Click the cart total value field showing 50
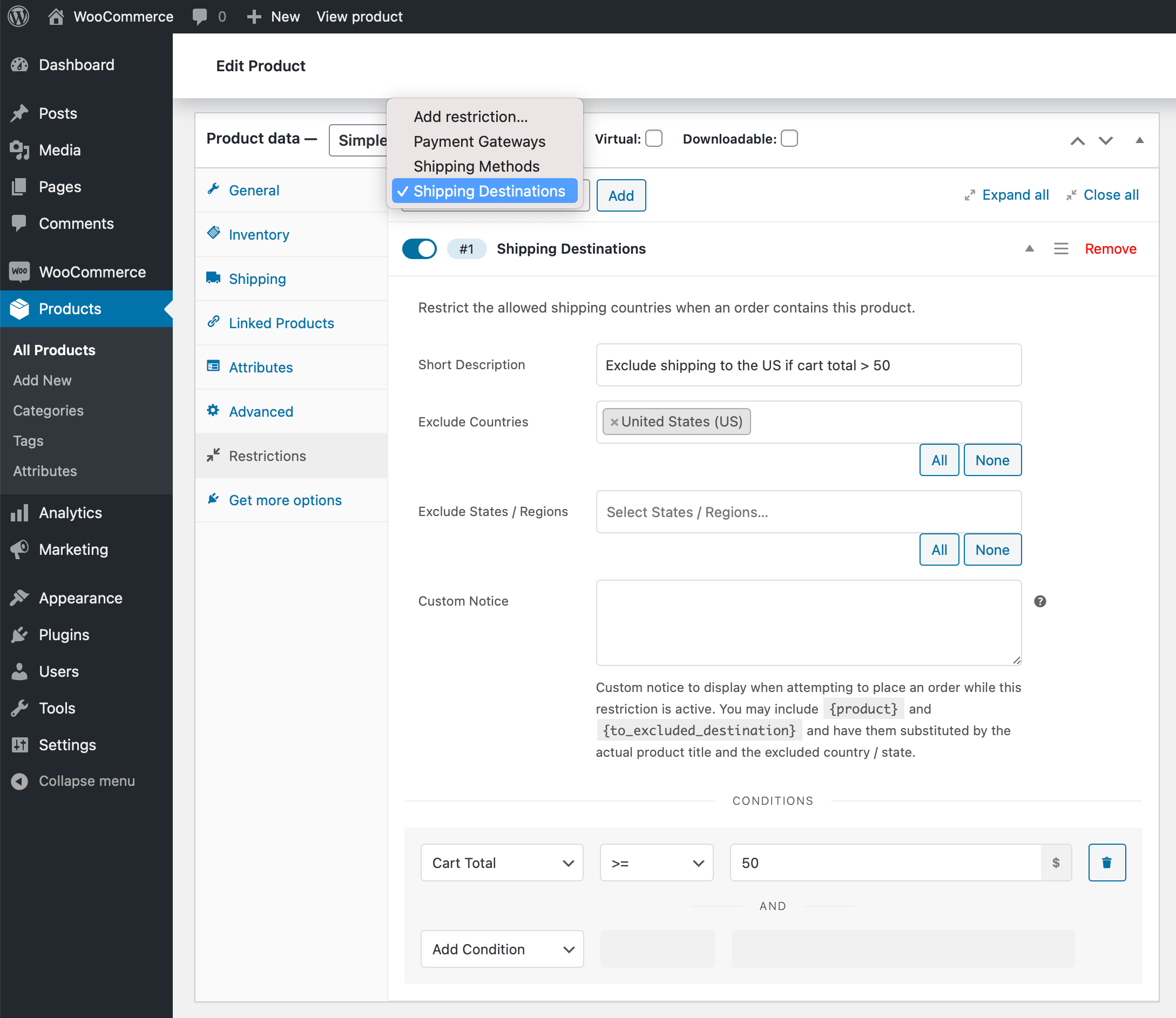This screenshot has height=1018, width=1176. (x=886, y=863)
